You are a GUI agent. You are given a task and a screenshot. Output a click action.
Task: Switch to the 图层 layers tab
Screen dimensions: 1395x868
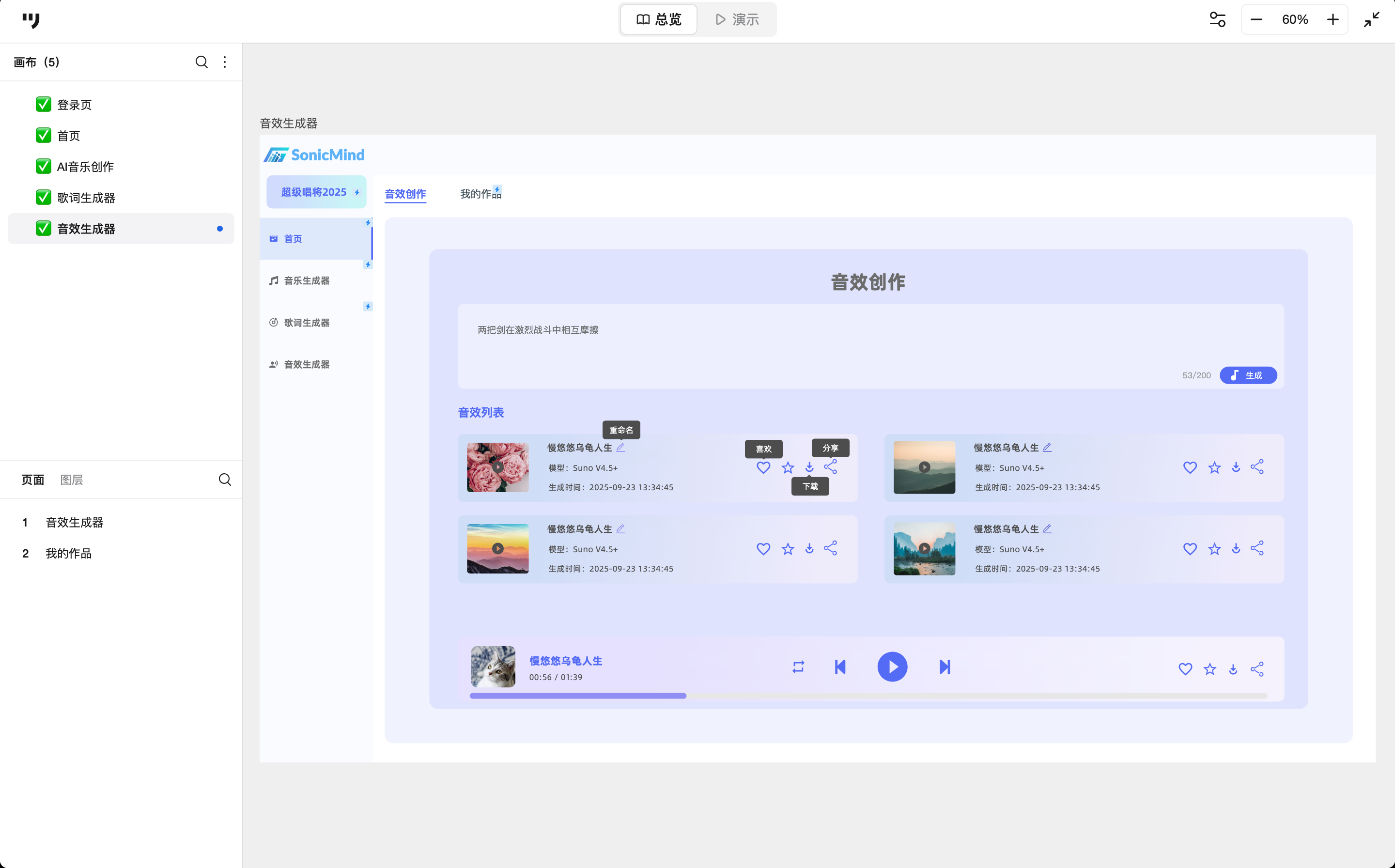pos(72,480)
